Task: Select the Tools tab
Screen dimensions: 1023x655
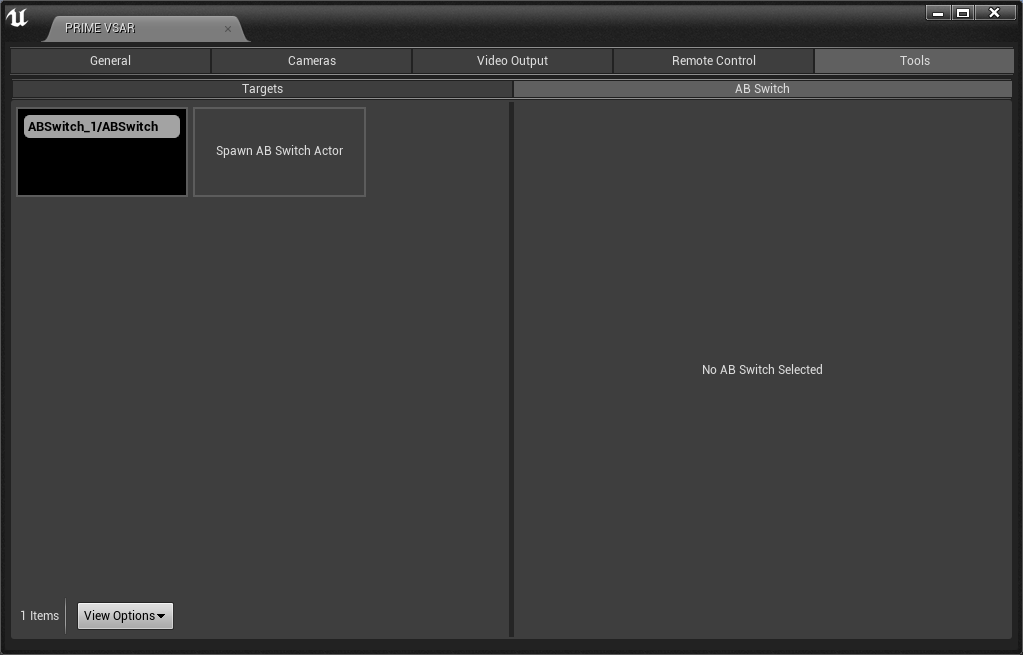Action: click(x=914, y=61)
